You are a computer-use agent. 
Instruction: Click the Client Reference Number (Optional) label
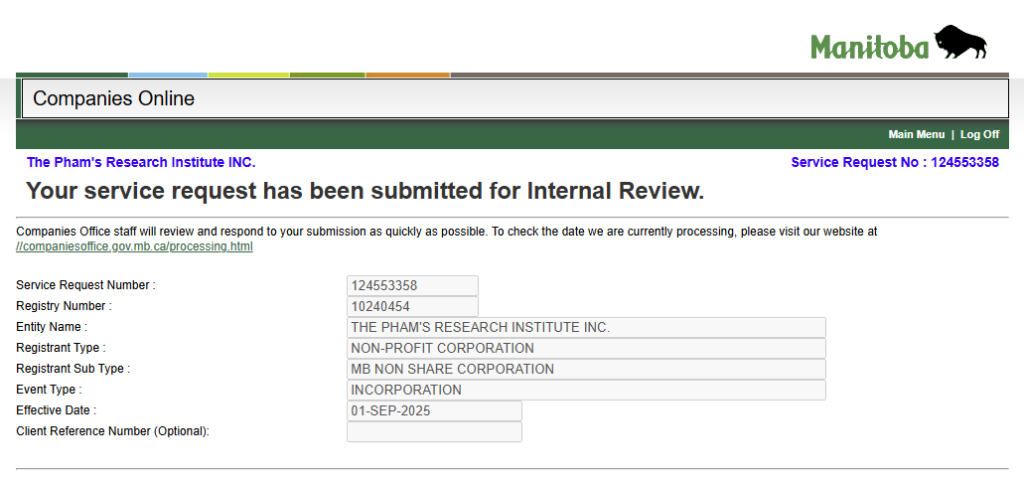(113, 431)
